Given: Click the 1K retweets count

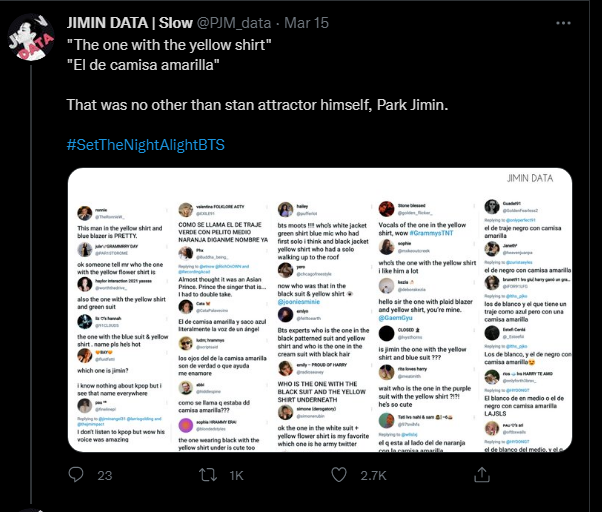Looking at the screenshot, I should [x=236, y=476].
